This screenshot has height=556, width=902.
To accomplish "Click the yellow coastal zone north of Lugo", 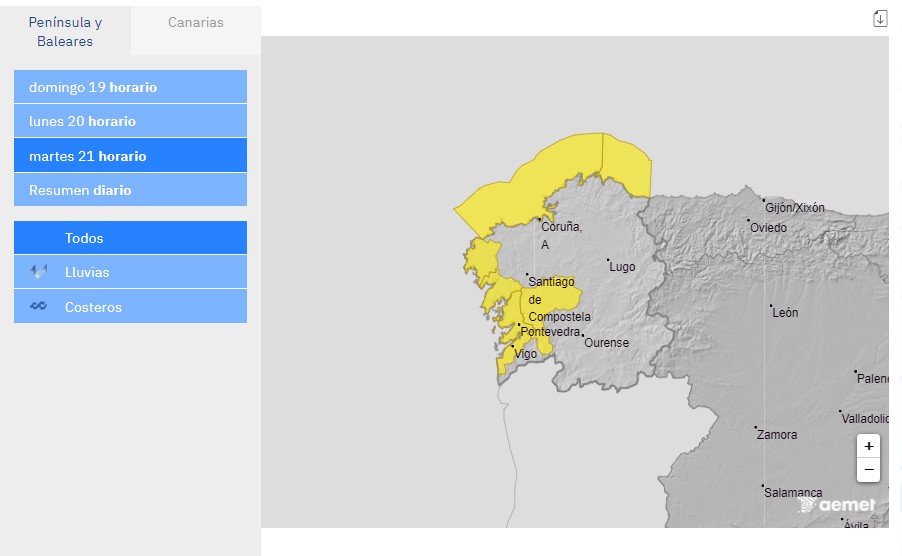I will pos(625,165).
